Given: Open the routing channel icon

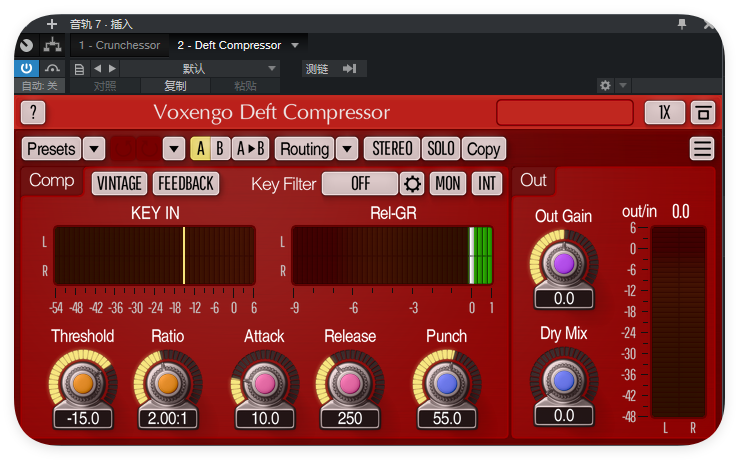Looking at the screenshot, I should 52,45.
